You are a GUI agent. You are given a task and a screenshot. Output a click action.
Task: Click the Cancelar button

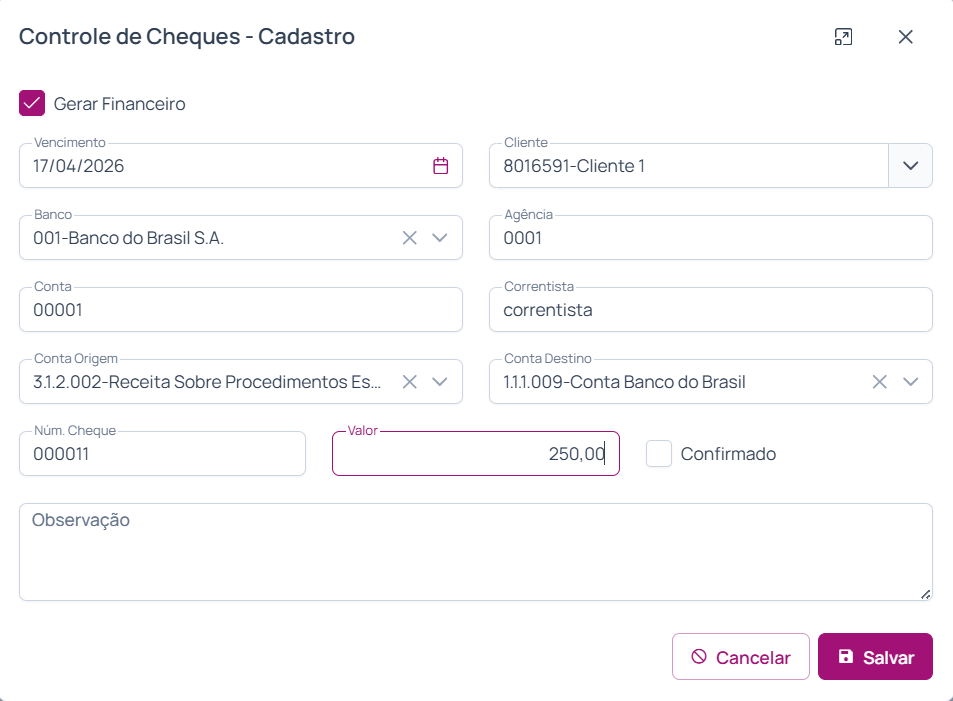click(741, 657)
